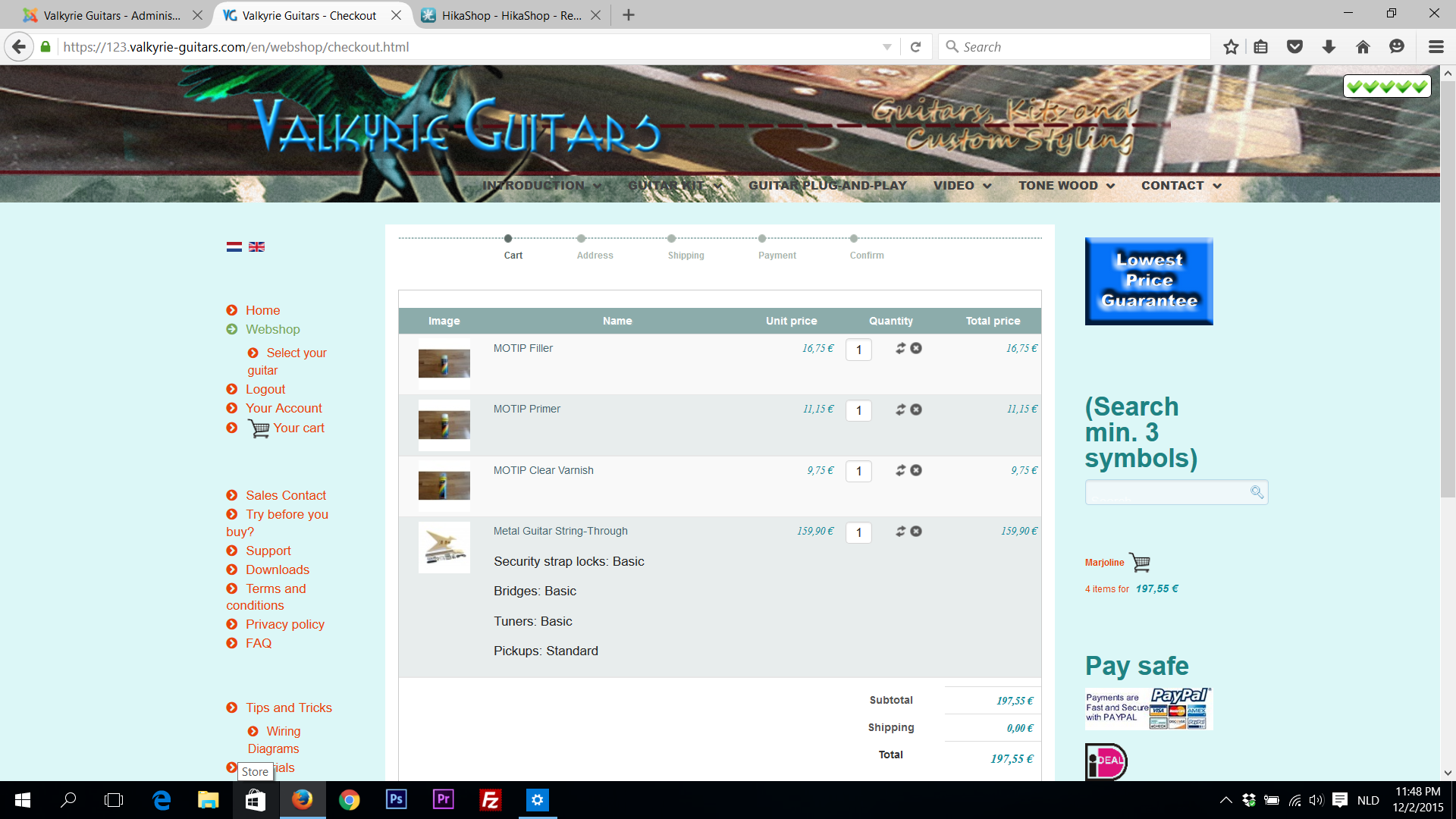Image resolution: width=1456 pixels, height=819 pixels.
Task: Reload the page in Firefox
Action: 915,47
